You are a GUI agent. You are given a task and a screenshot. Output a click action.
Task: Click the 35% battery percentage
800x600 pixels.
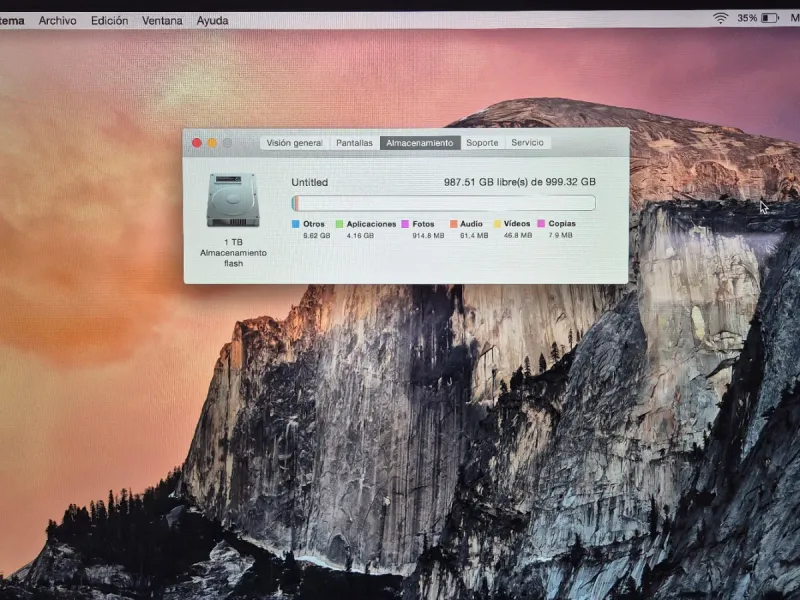click(747, 18)
